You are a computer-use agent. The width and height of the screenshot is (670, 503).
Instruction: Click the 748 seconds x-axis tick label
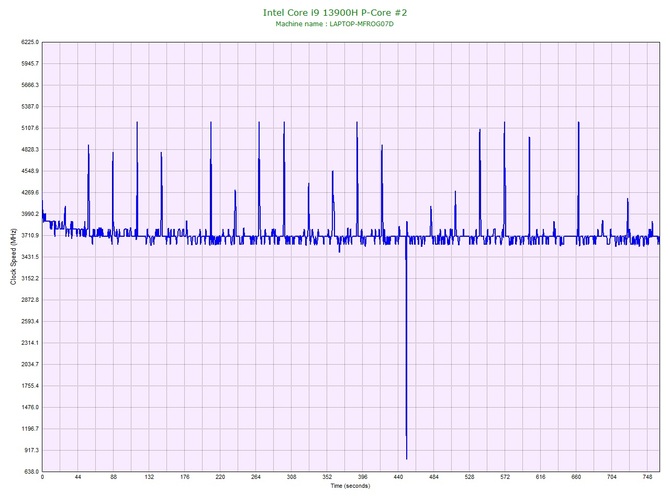647,477
